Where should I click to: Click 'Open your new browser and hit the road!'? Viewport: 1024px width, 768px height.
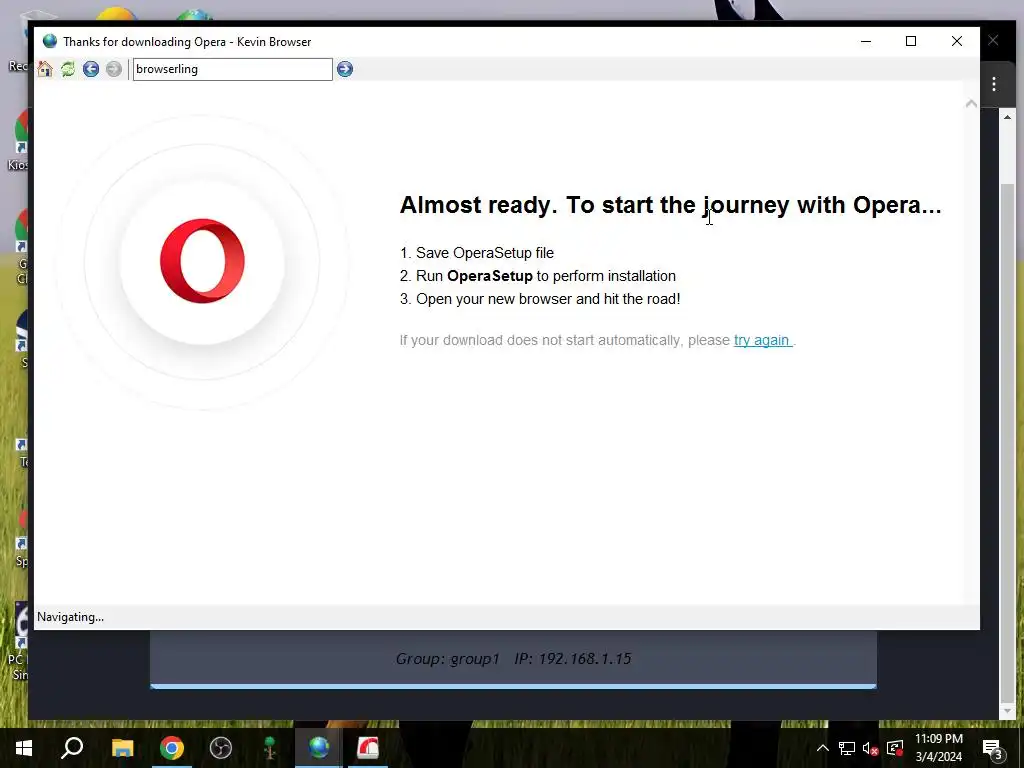point(548,299)
